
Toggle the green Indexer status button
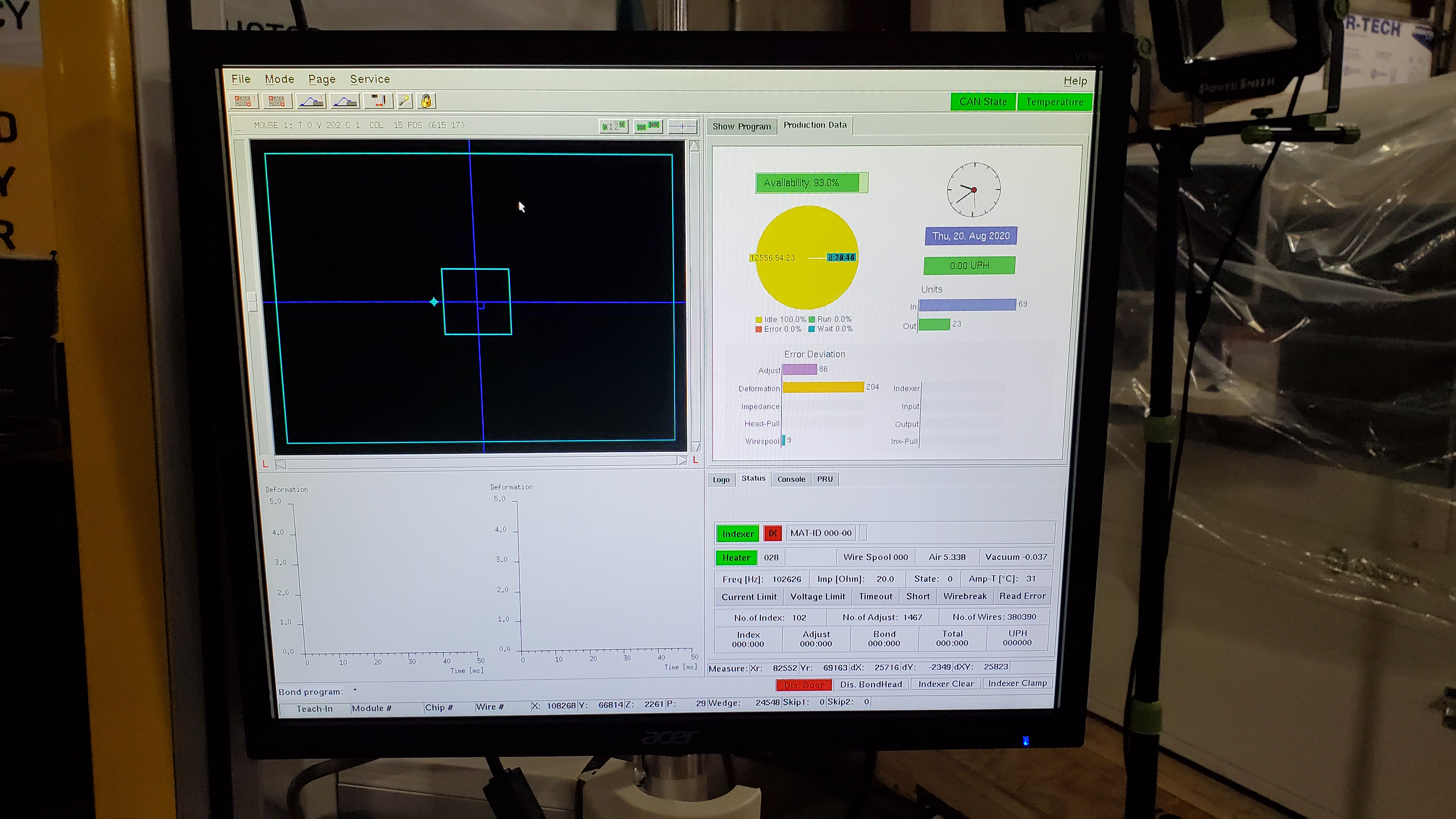click(x=737, y=534)
